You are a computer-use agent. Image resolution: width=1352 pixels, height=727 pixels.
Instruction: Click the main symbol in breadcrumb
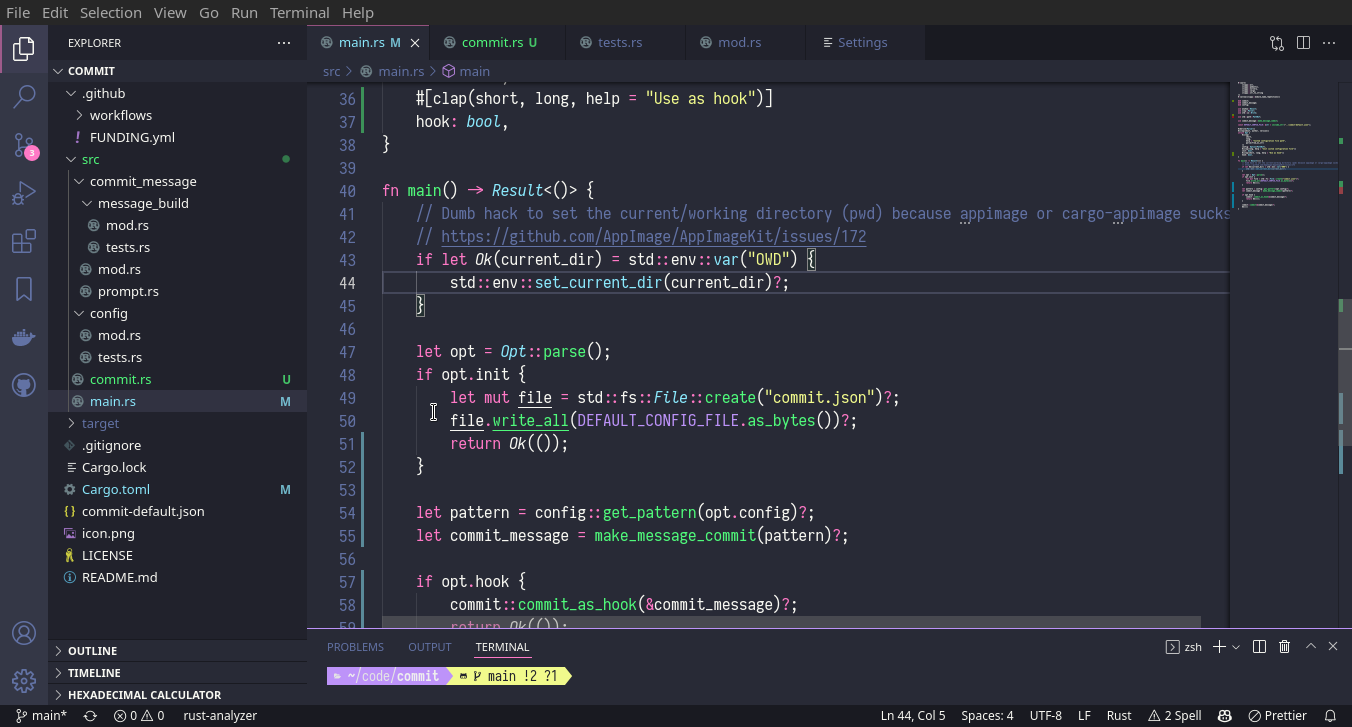[466, 71]
